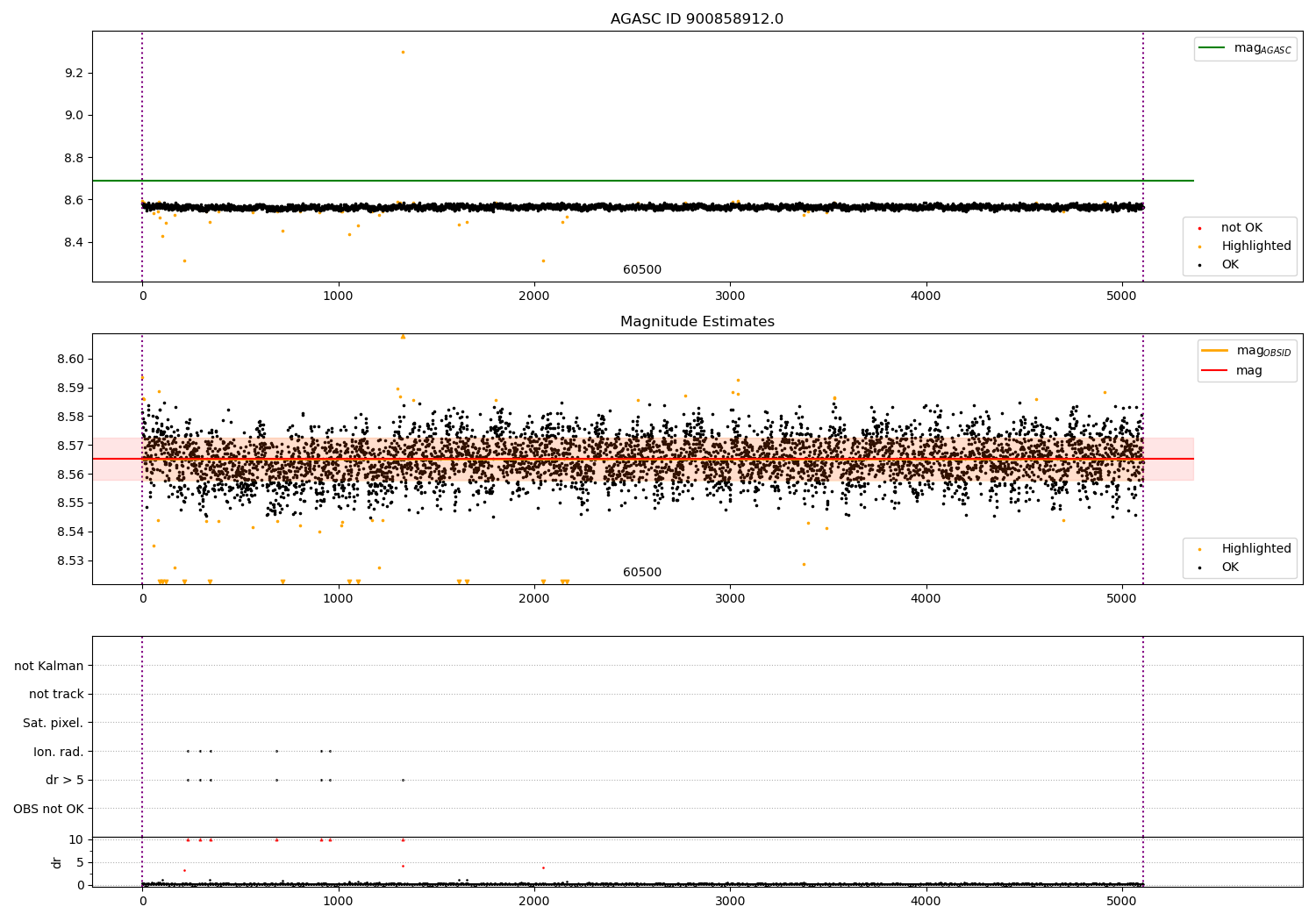Click the 3000 tick label on top plot x-axis
The image size is (1316, 921).
pos(730,296)
